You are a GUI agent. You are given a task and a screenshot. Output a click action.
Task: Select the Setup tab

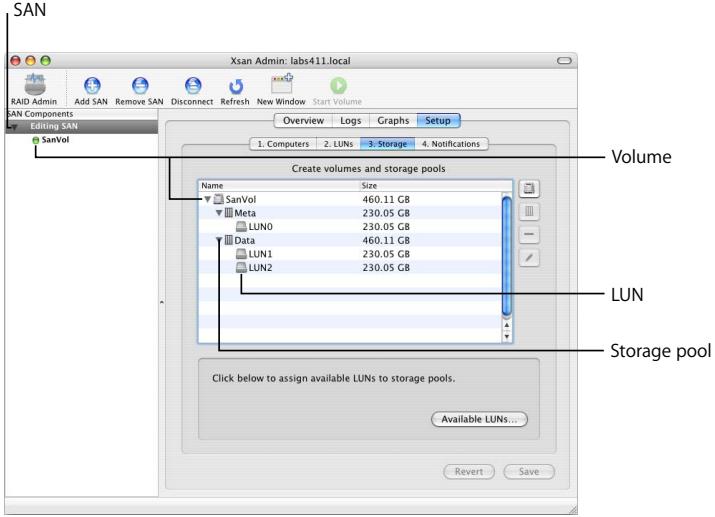(438, 121)
